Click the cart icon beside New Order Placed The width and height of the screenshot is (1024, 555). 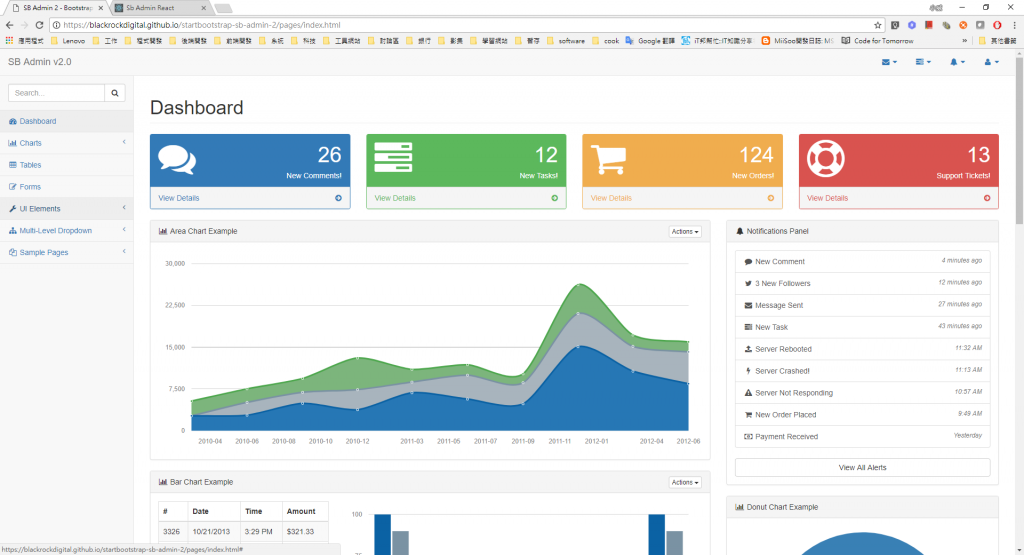(748, 415)
